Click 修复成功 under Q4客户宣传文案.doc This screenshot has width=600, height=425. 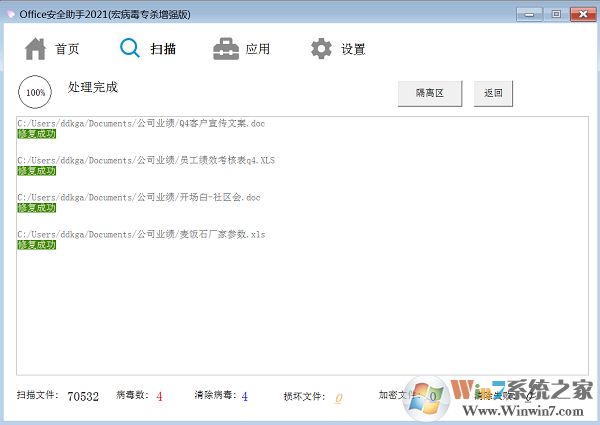click(37, 134)
